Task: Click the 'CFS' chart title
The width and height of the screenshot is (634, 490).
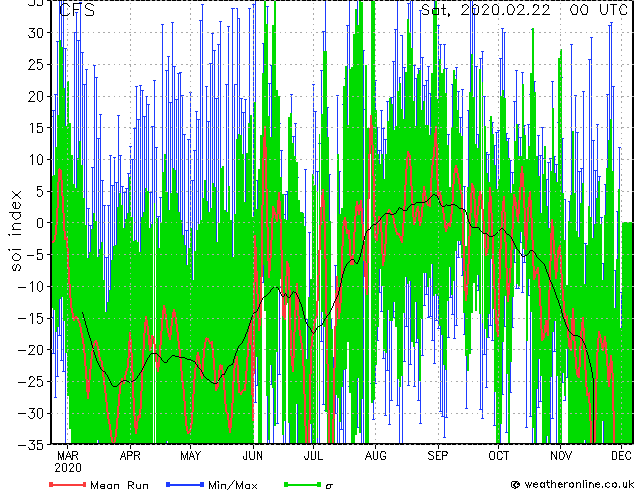Action: point(77,10)
